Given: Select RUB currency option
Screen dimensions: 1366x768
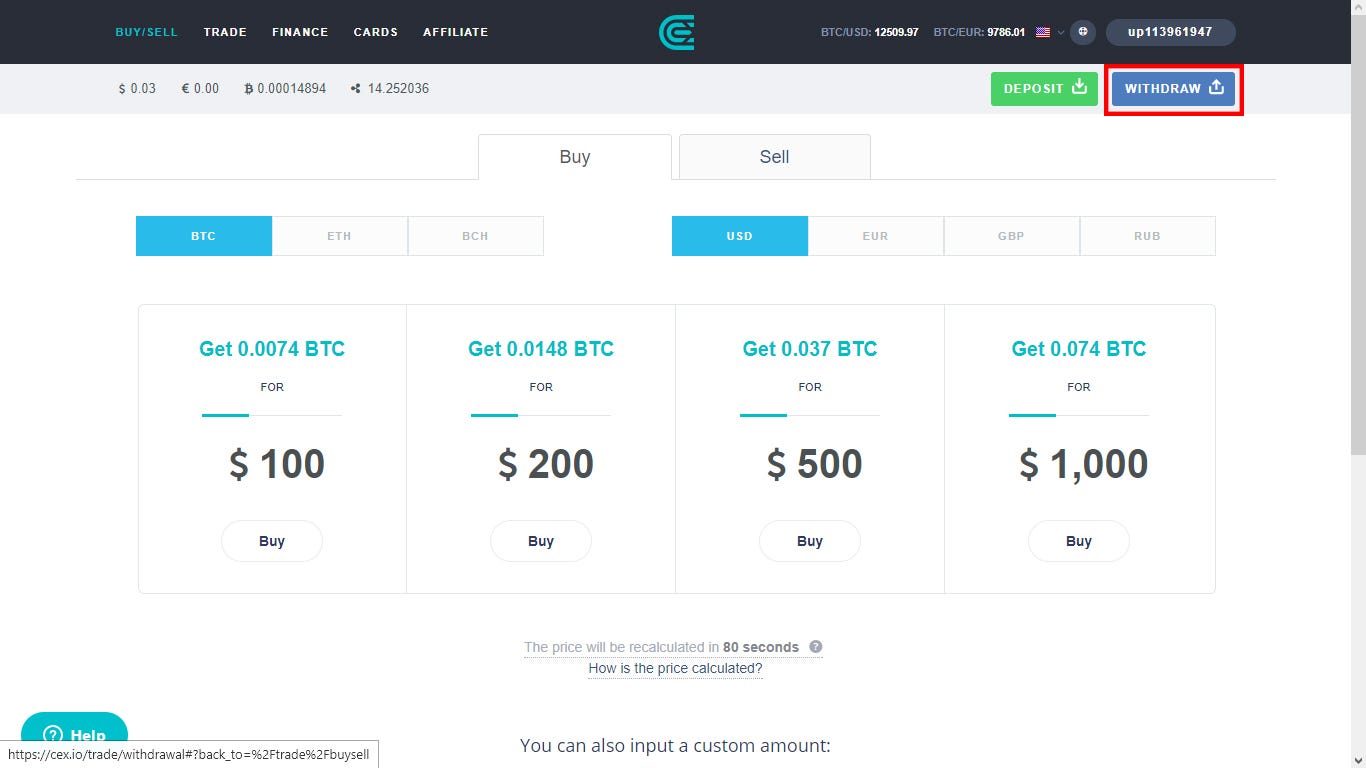Looking at the screenshot, I should point(1147,236).
